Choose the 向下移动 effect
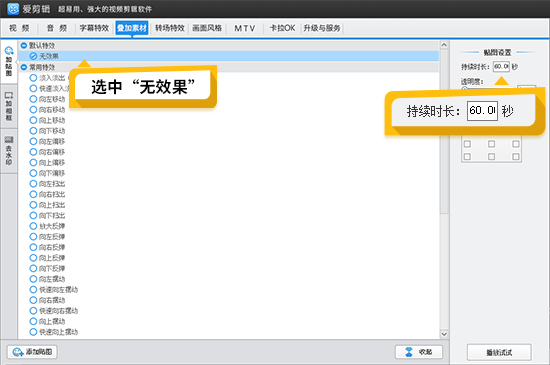This screenshot has width=550, height=365. tap(47, 131)
